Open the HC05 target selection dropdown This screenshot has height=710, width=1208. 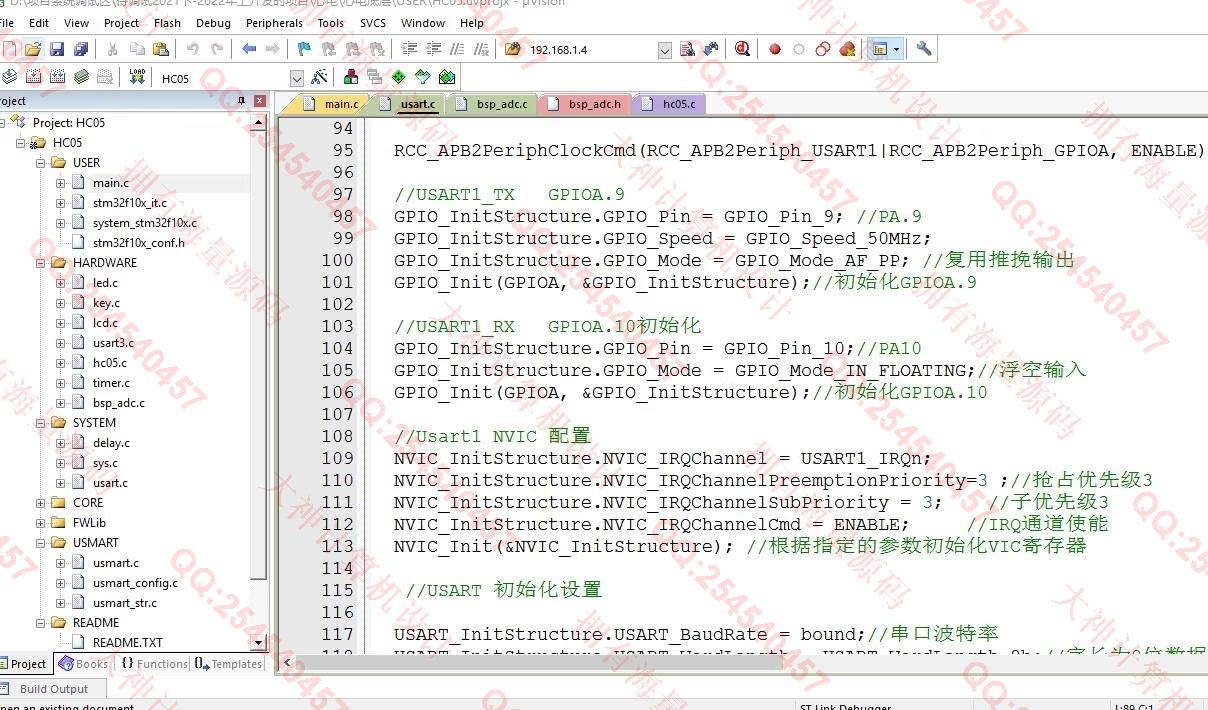coord(296,78)
